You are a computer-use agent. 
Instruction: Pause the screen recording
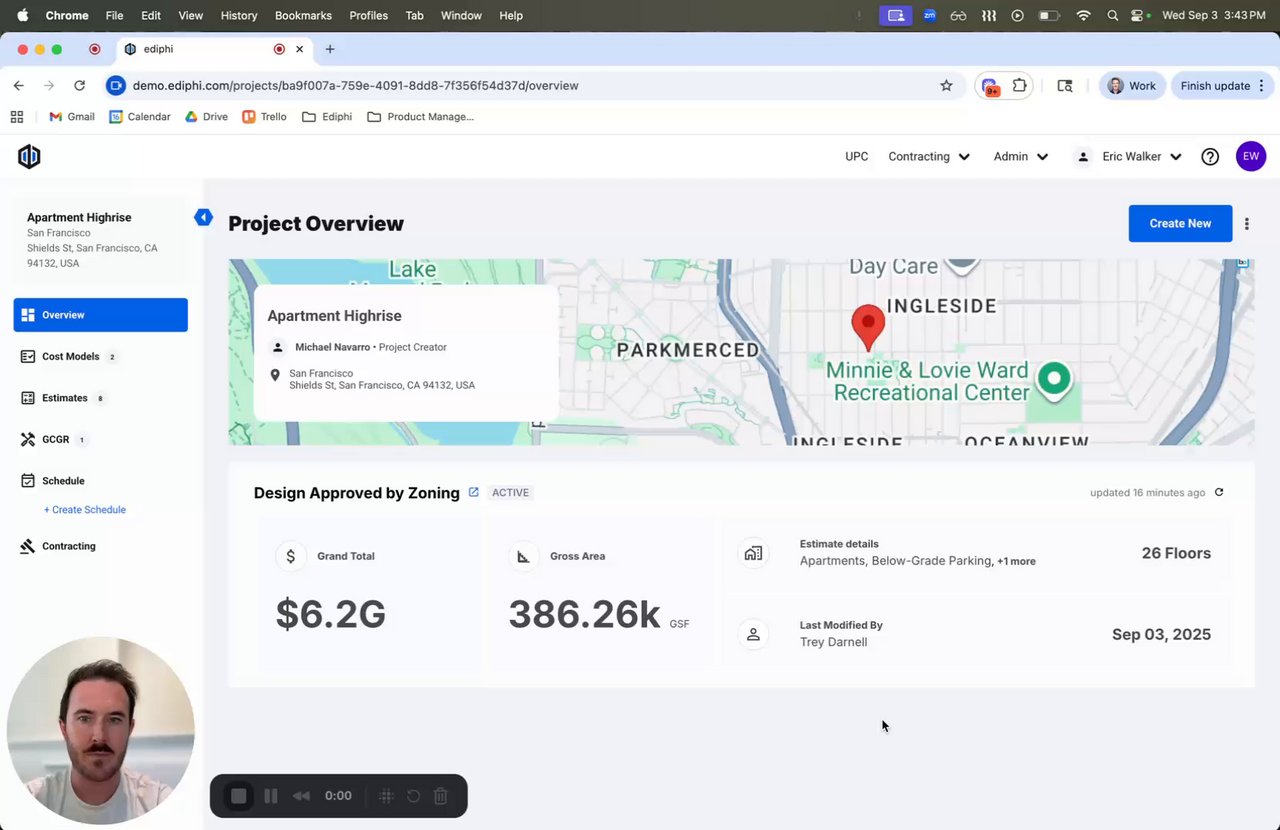tap(271, 796)
